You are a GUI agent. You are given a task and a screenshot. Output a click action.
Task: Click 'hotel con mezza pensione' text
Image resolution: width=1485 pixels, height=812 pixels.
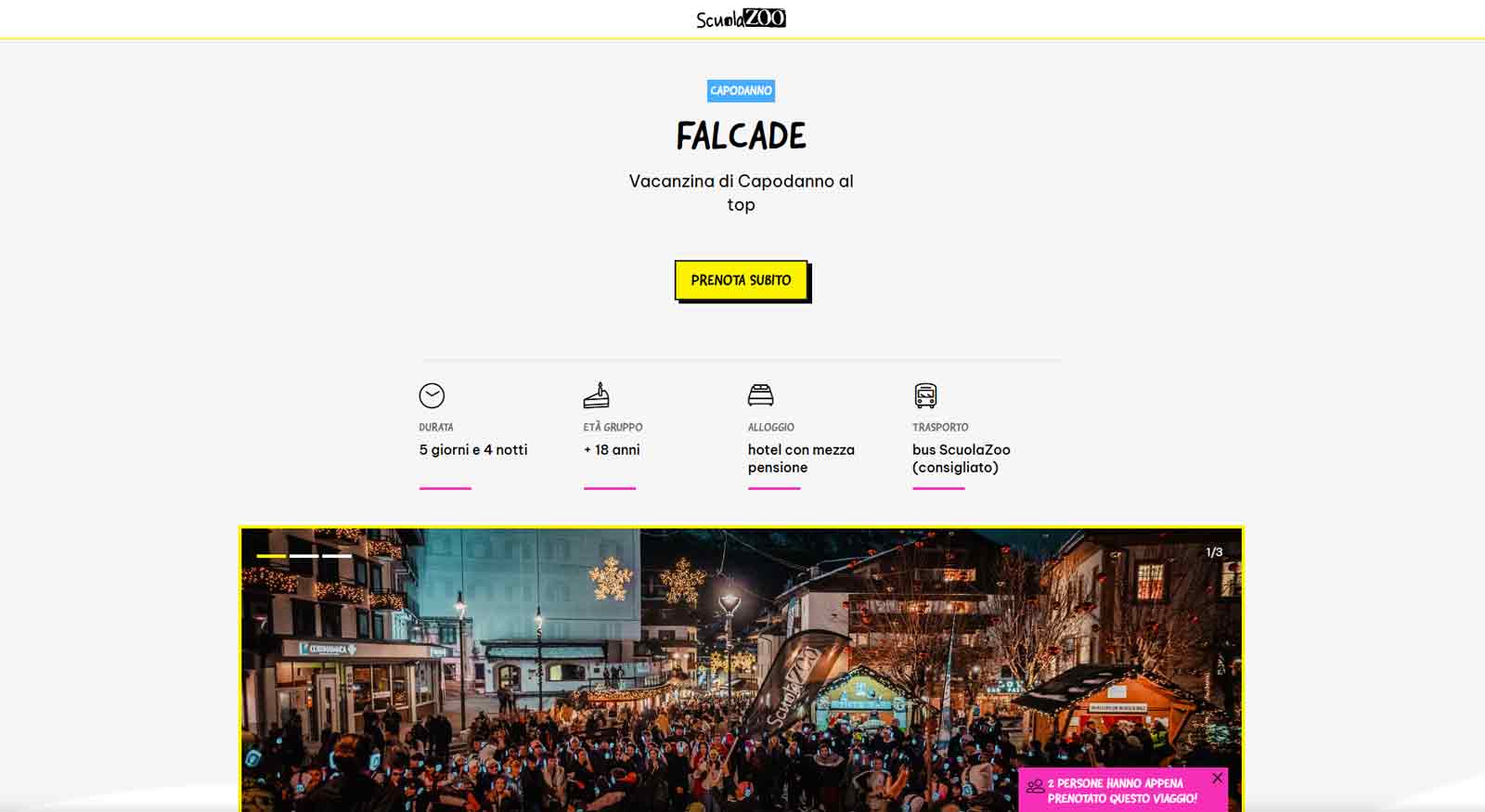(801, 458)
